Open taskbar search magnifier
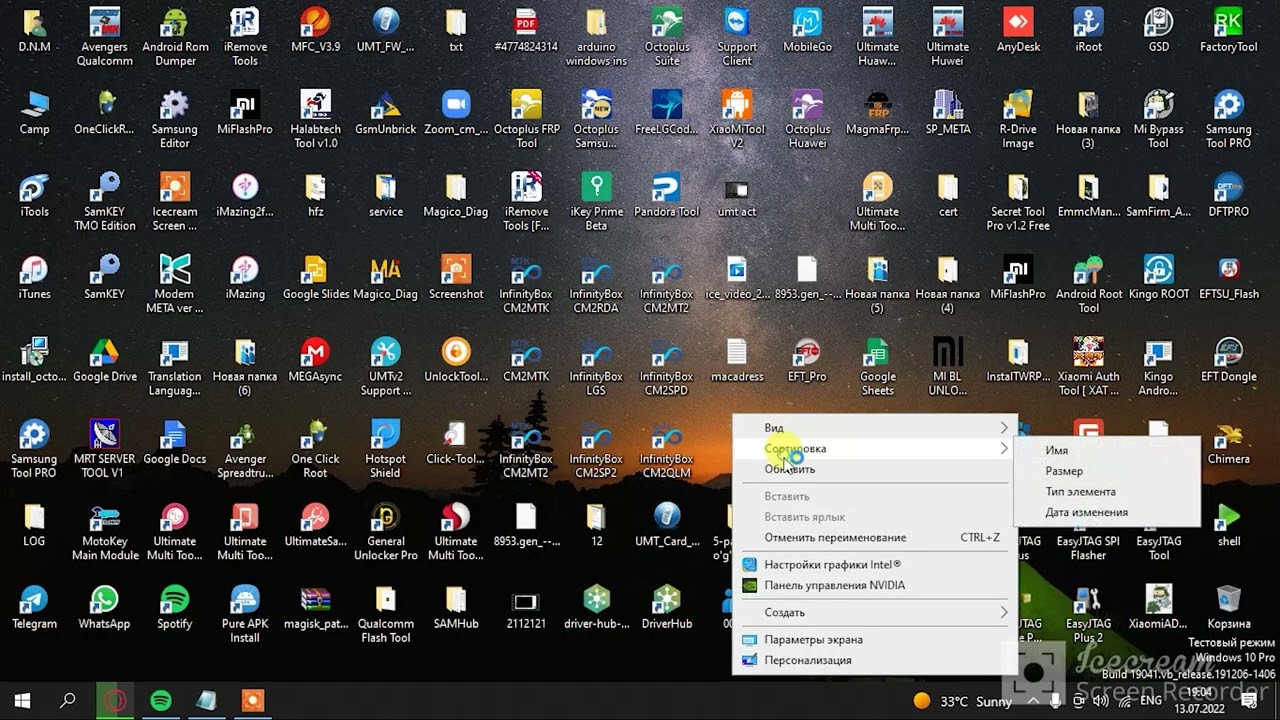 pos(68,701)
